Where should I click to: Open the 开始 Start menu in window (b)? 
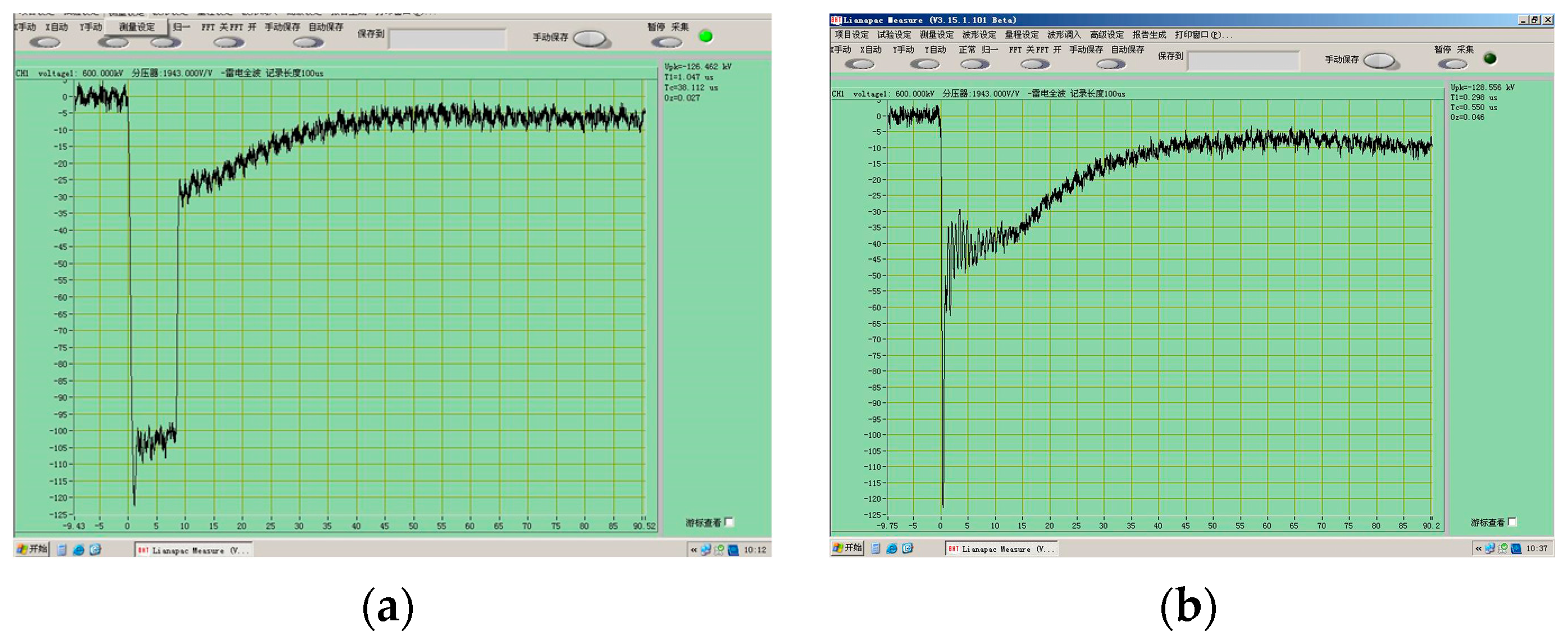(847, 548)
